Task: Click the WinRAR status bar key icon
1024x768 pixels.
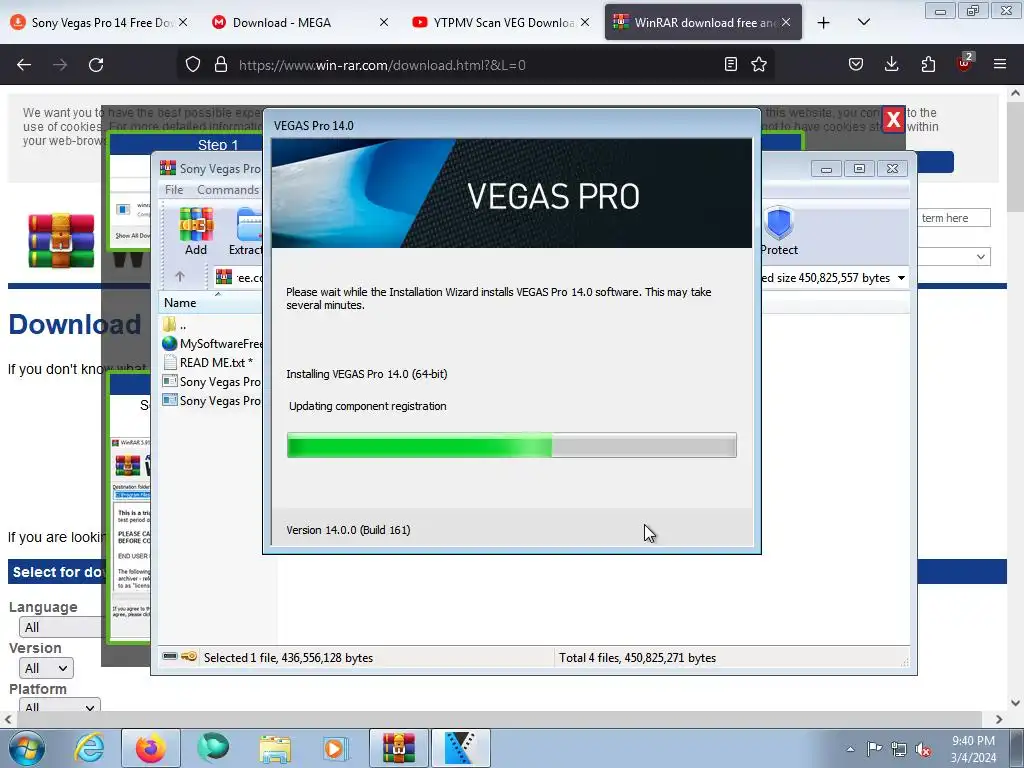Action: (189, 656)
